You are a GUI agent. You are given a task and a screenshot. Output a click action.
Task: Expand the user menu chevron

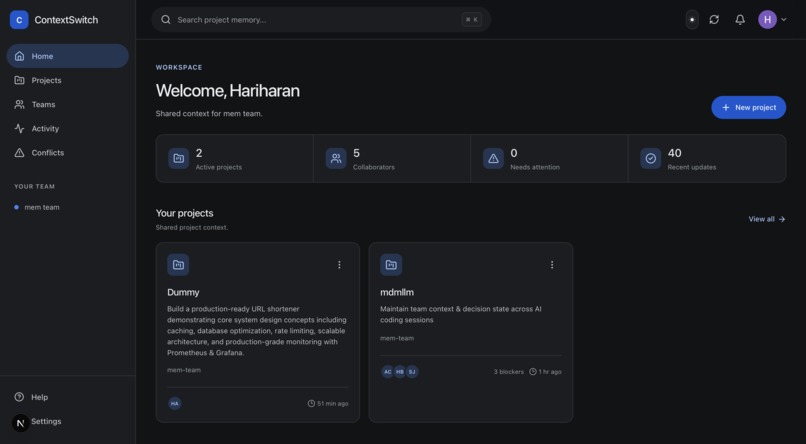783,20
